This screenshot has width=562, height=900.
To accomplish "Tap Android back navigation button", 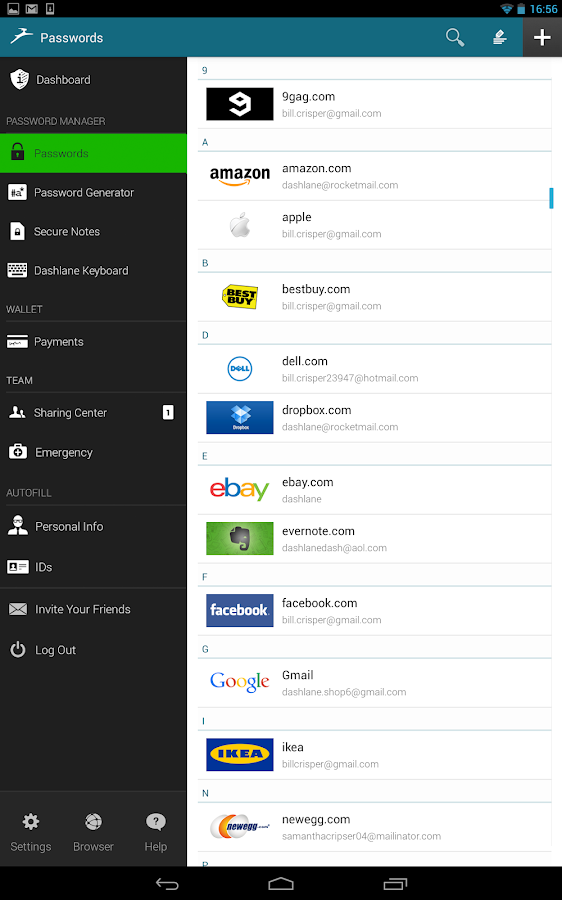I will pyautogui.click(x=167, y=884).
